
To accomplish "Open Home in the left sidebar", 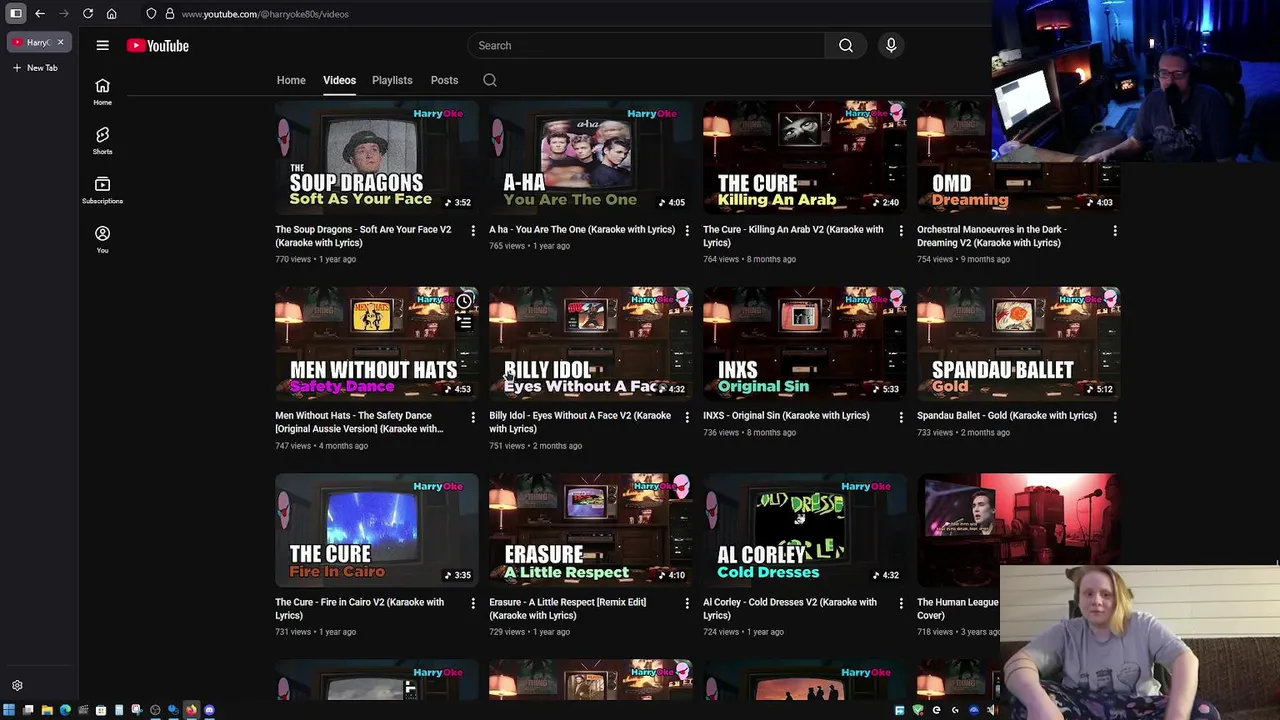I will pyautogui.click(x=102, y=92).
